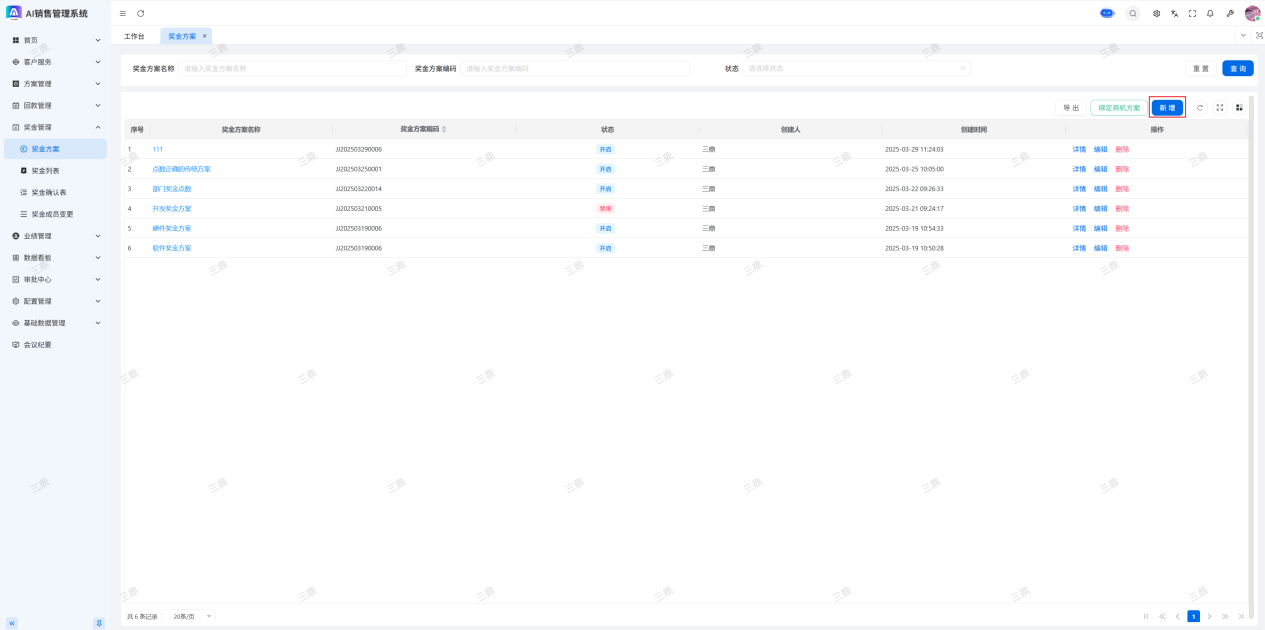Expand the 业绩管理 sidebar menu
This screenshot has width=1265, height=630.
(56, 236)
